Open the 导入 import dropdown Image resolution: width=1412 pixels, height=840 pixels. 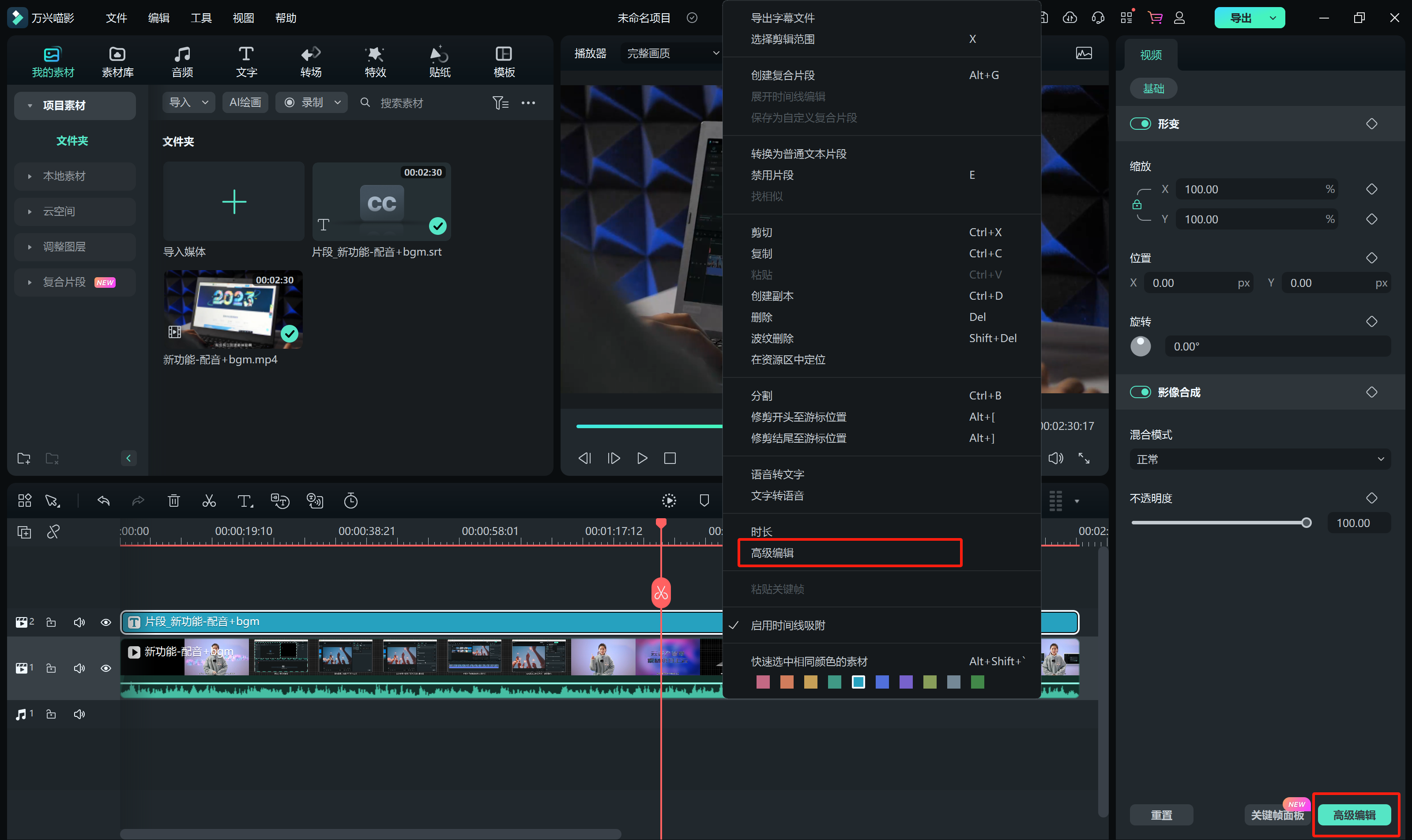(188, 102)
